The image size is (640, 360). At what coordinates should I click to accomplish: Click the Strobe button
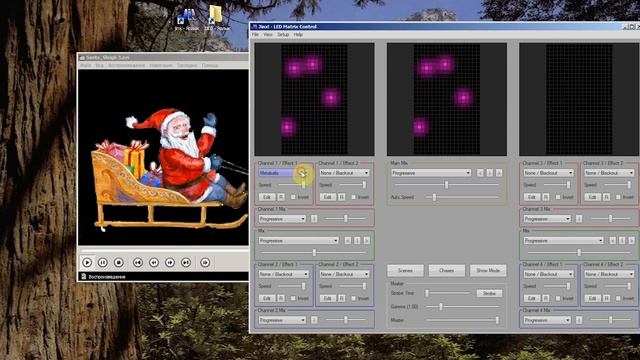coord(489,293)
